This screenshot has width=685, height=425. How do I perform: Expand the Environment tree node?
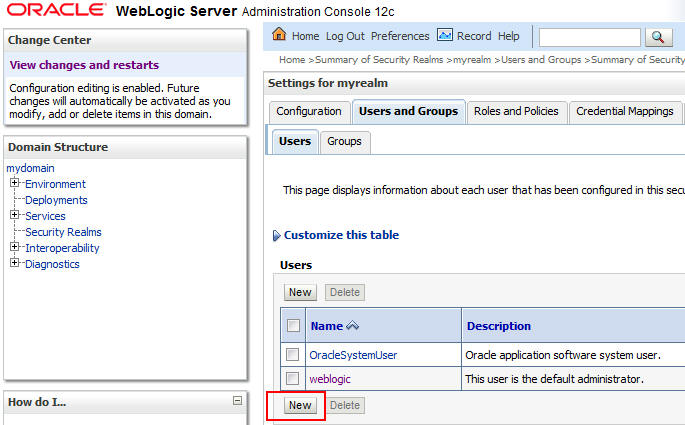pos(14,183)
